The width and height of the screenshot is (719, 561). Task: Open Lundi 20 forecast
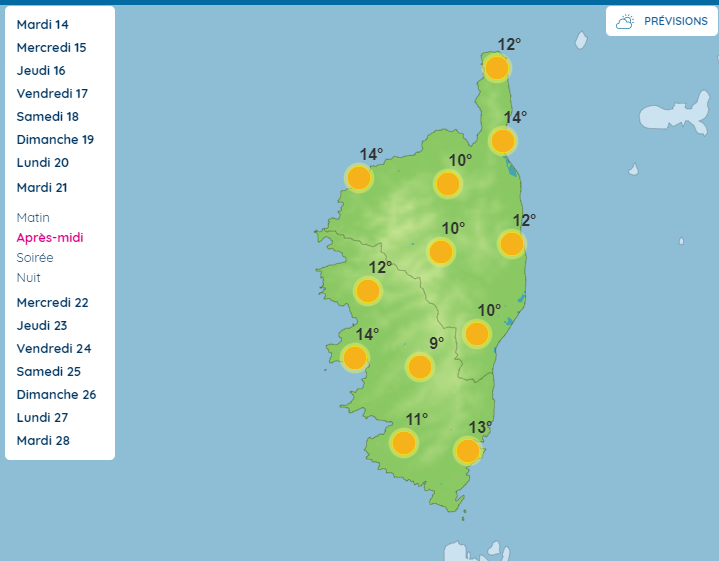click(43, 162)
